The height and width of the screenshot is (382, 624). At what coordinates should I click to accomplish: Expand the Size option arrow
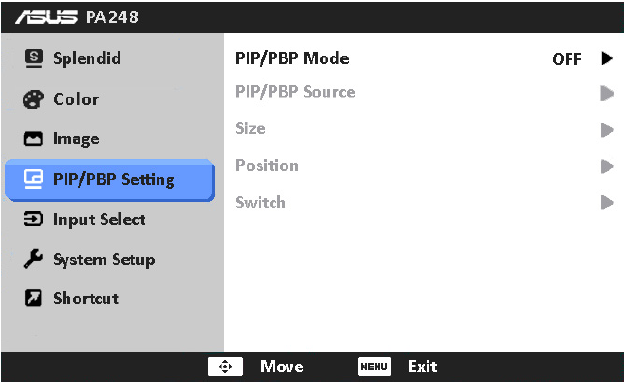(x=607, y=130)
